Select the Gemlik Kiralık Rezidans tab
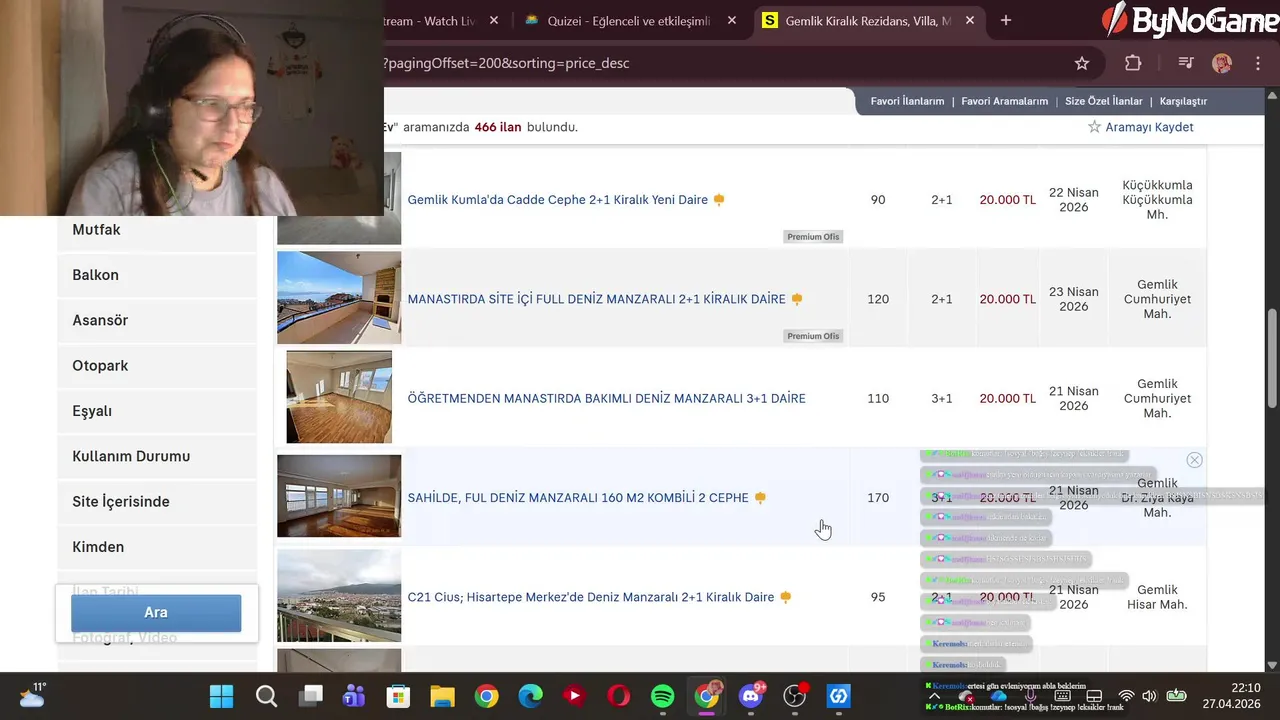Viewport: 1280px width, 720px height. tap(868, 20)
